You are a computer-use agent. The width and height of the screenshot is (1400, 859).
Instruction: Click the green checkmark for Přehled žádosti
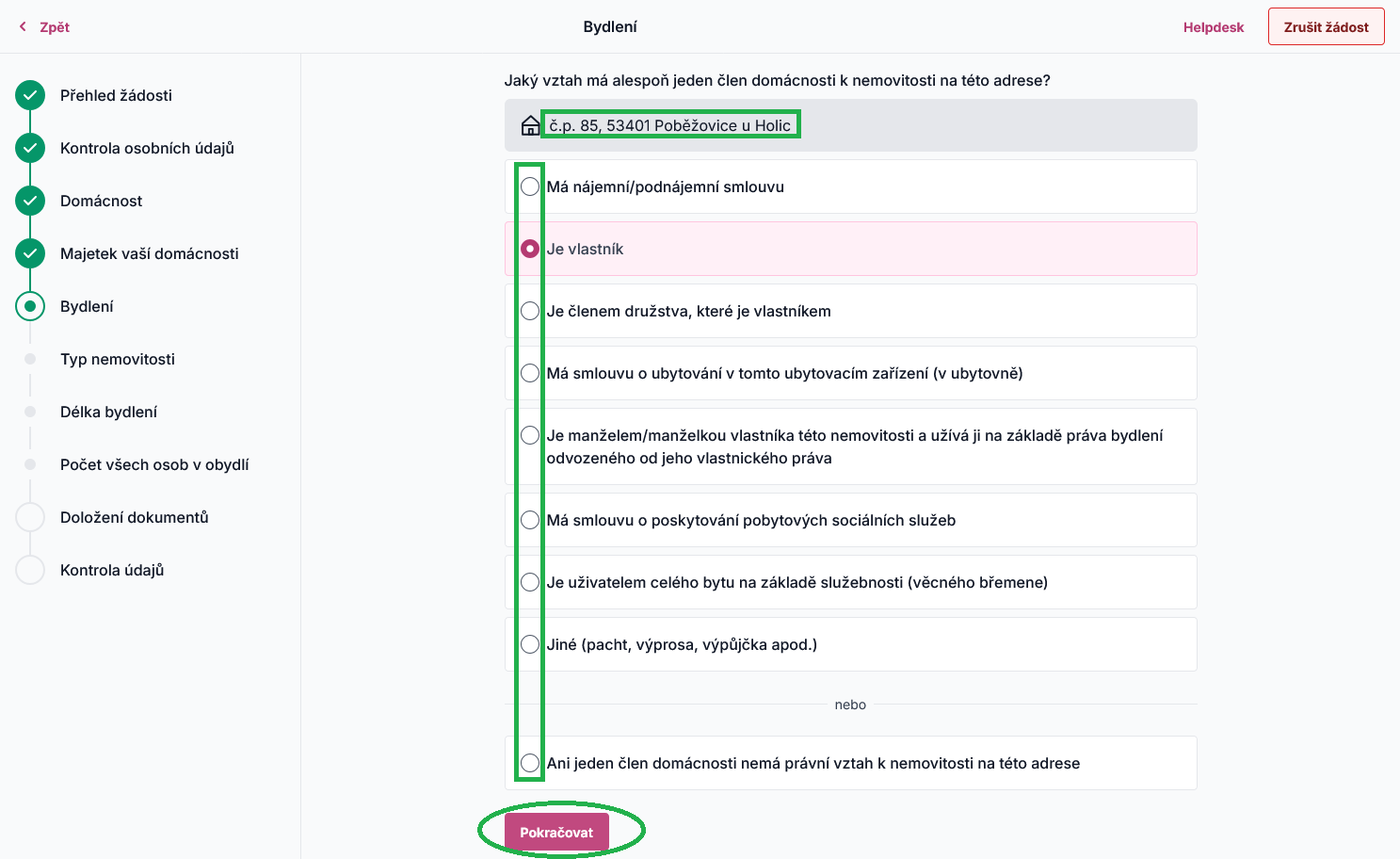click(30, 95)
